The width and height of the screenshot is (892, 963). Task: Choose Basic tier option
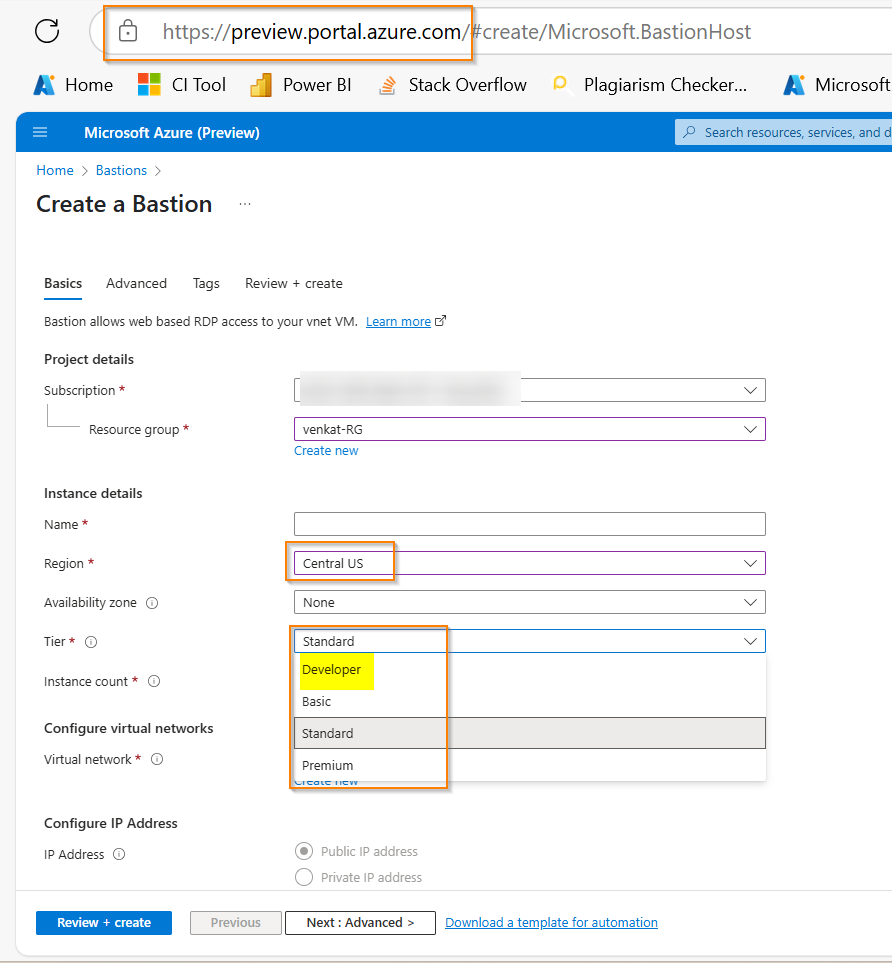click(x=530, y=701)
